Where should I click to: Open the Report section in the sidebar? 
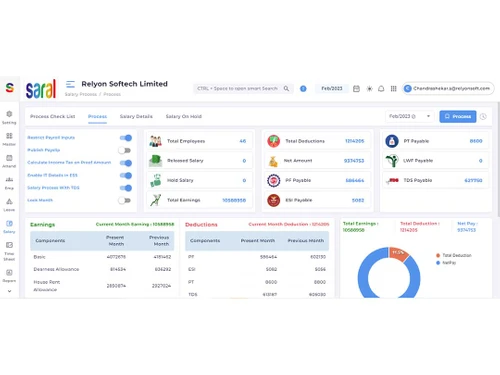coord(9,275)
